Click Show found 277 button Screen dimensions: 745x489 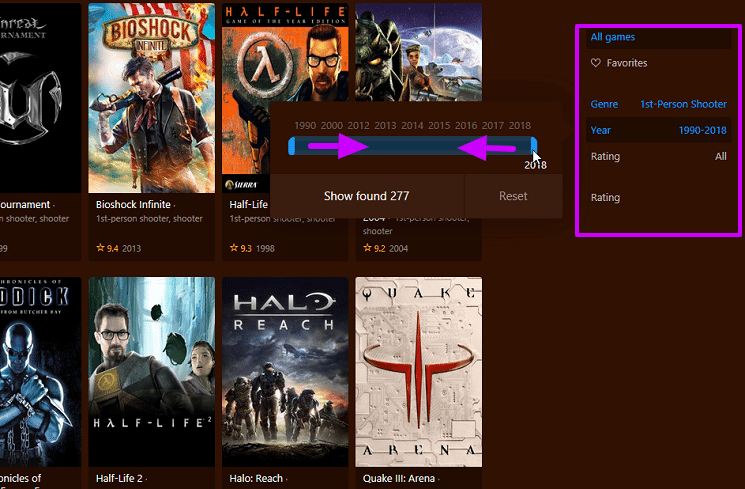pos(367,196)
